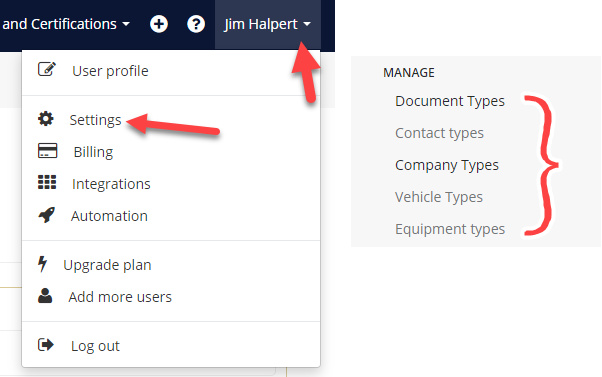Click the plus add icon in navbar

[159, 24]
